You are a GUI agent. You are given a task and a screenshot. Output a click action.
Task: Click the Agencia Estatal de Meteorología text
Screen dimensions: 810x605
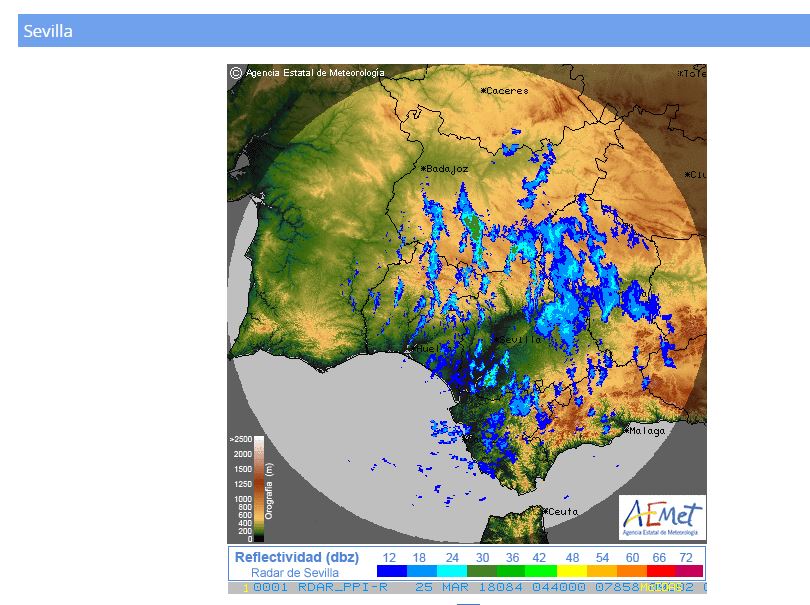(315, 72)
